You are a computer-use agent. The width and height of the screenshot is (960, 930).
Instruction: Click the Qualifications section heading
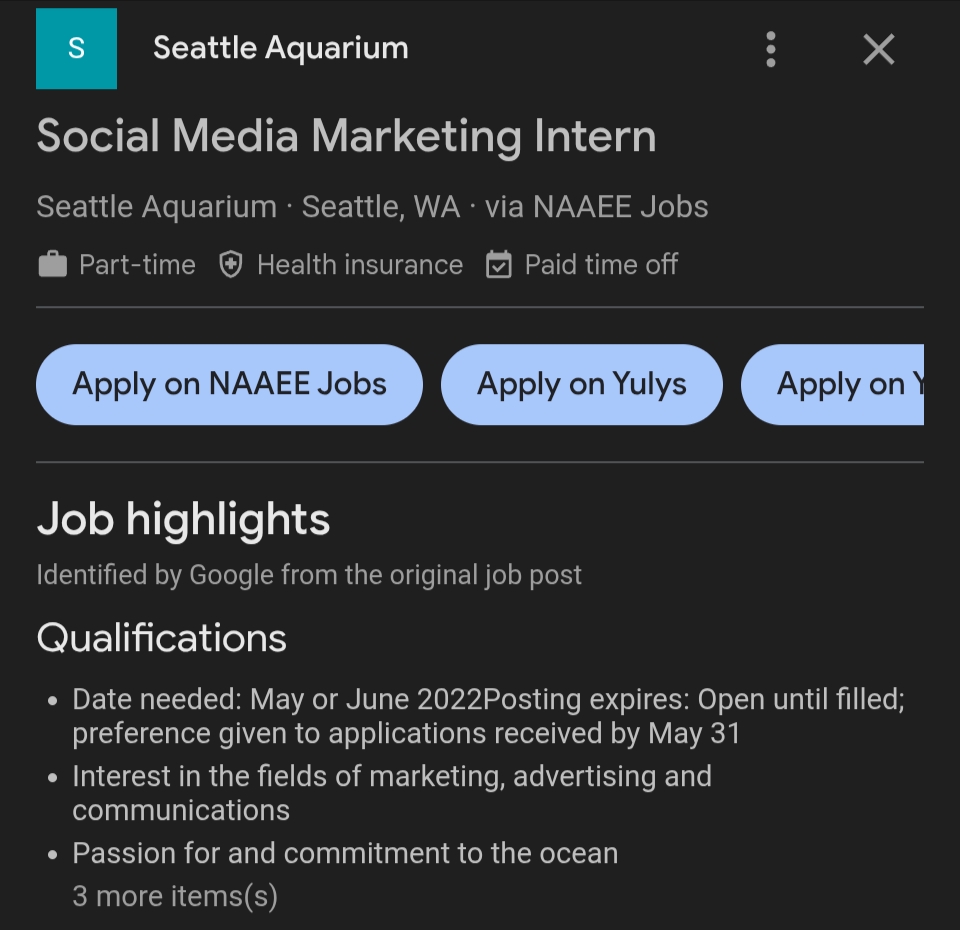coord(161,638)
